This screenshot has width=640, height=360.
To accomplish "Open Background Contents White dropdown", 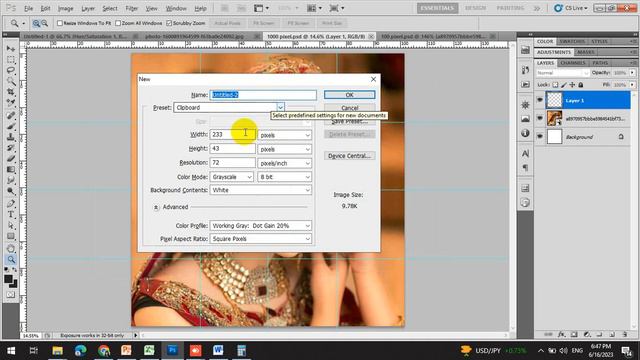I will pos(261,190).
